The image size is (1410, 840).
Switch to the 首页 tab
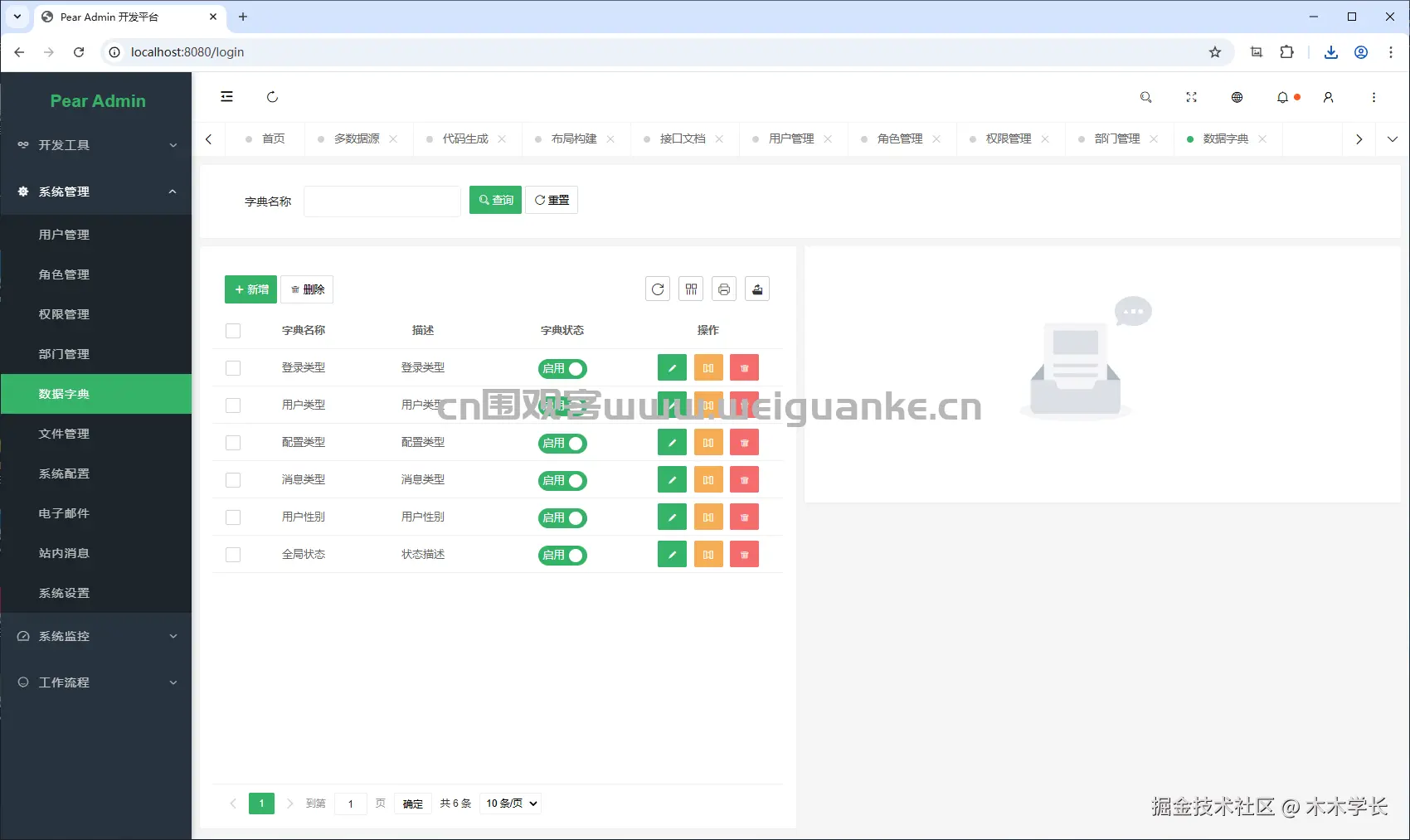(265, 139)
